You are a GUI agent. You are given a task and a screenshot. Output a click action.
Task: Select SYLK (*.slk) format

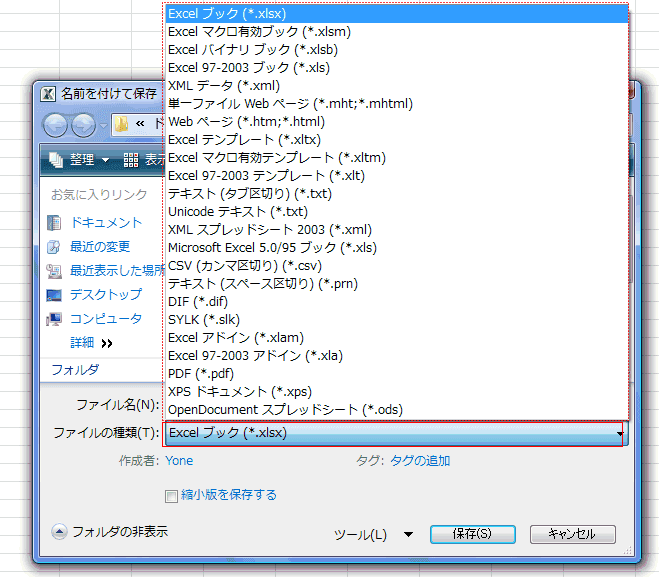point(395,320)
